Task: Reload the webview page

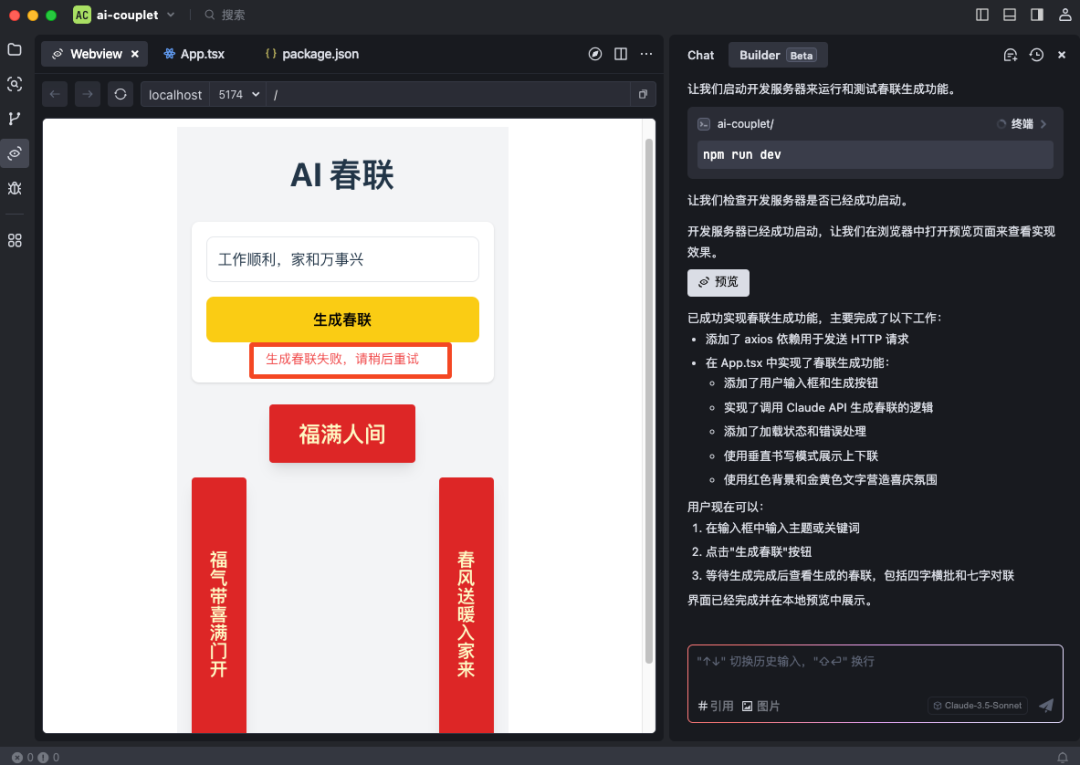Action: pyautogui.click(x=121, y=94)
